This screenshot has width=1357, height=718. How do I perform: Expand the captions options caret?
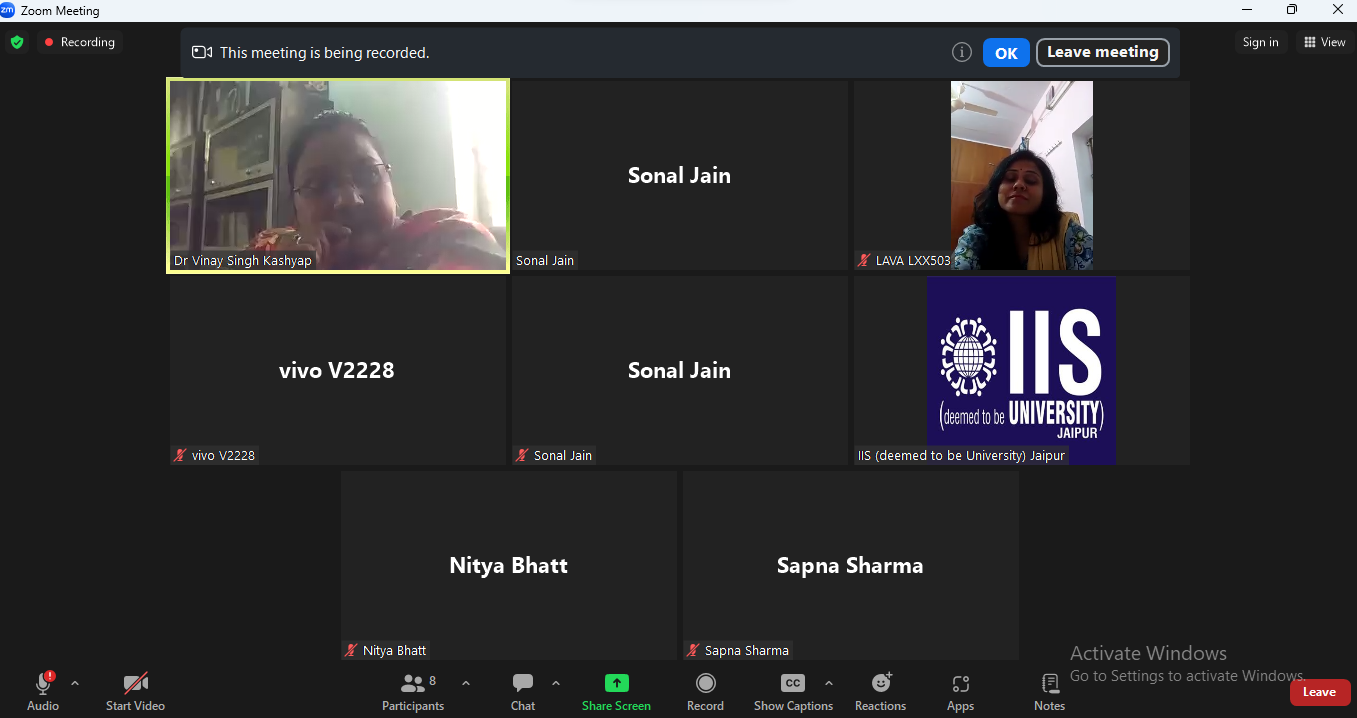(829, 683)
